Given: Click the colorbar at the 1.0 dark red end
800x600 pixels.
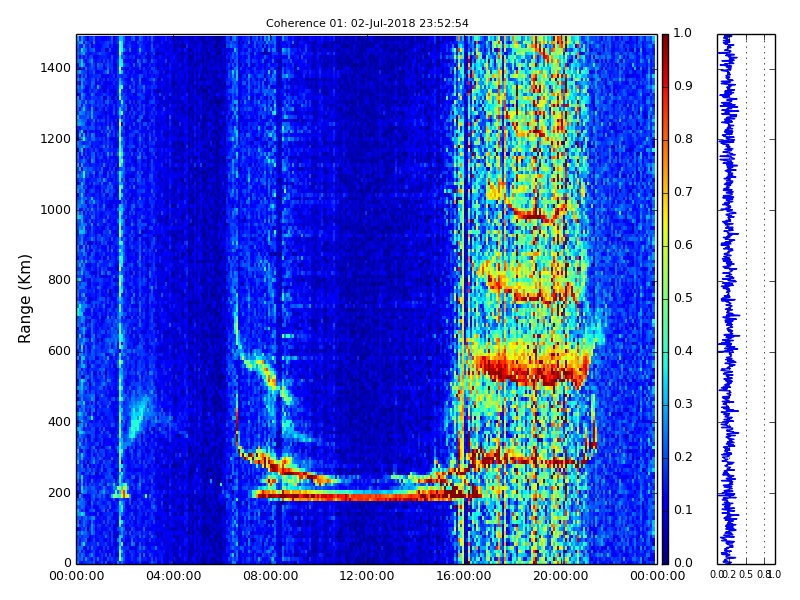Looking at the screenshot, I should click(x=665, y=37).
